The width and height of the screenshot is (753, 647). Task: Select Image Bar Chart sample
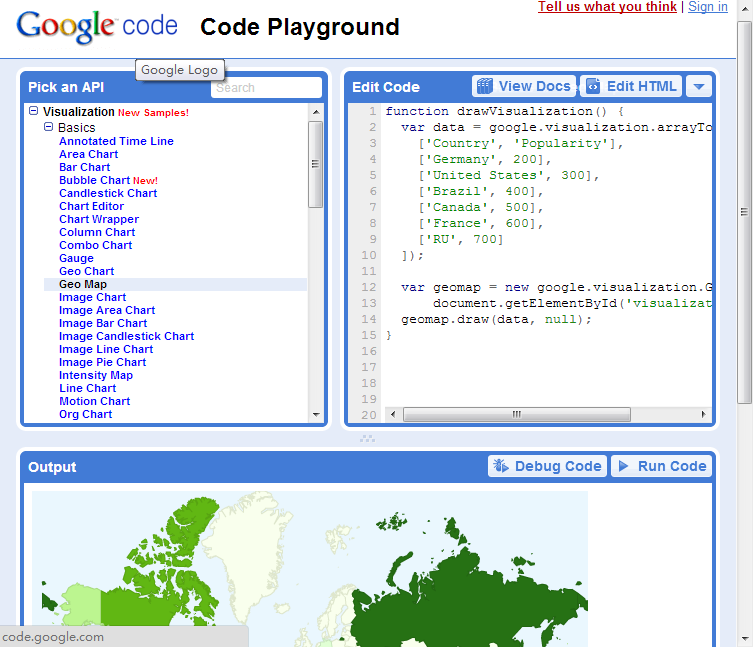coord(103,323)
